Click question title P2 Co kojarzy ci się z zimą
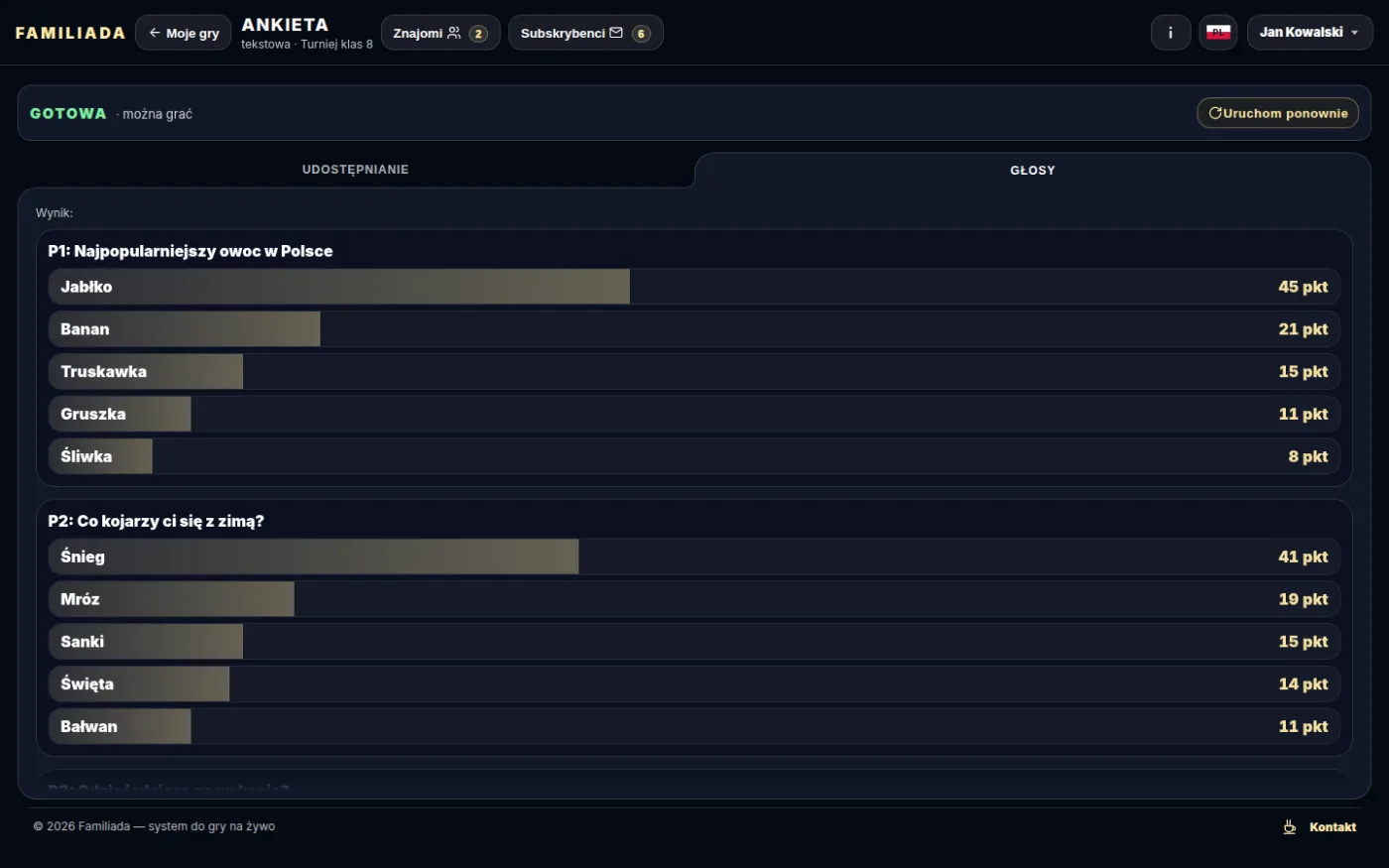This screenshot has width=1389, height=868. pyautogui.click(x=156, y=521)
